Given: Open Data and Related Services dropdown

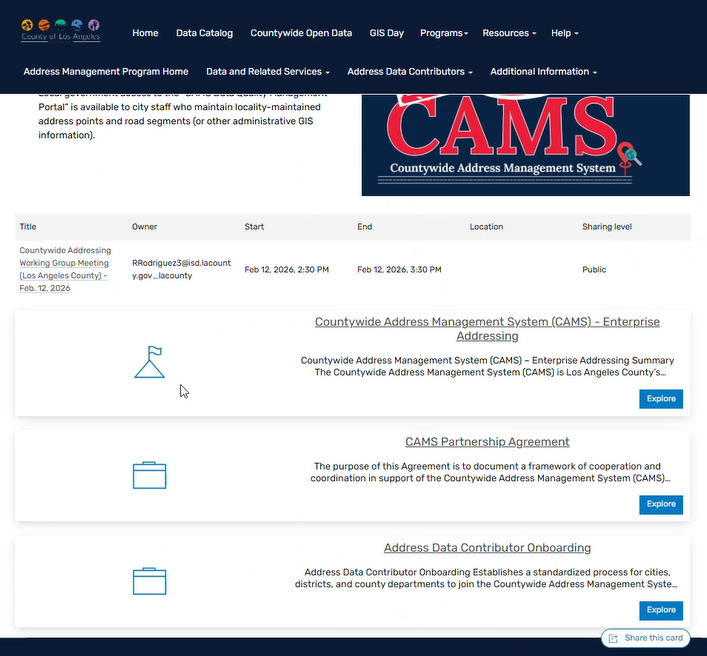Looking at the screenshot, I should 268,72.
